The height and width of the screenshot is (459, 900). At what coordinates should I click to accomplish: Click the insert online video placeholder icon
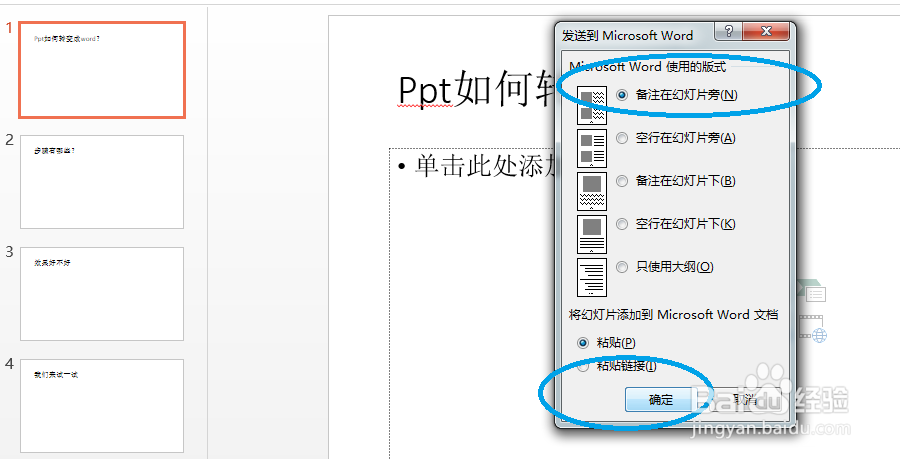[x=812, y=327]
